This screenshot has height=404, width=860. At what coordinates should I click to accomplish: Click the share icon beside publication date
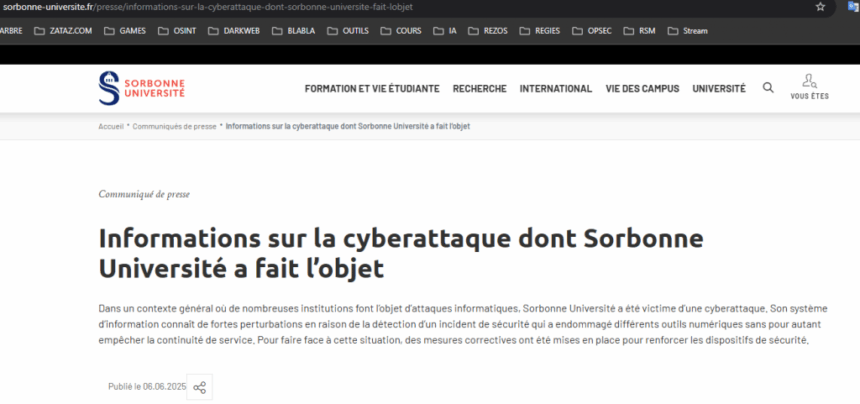[200, 387]
